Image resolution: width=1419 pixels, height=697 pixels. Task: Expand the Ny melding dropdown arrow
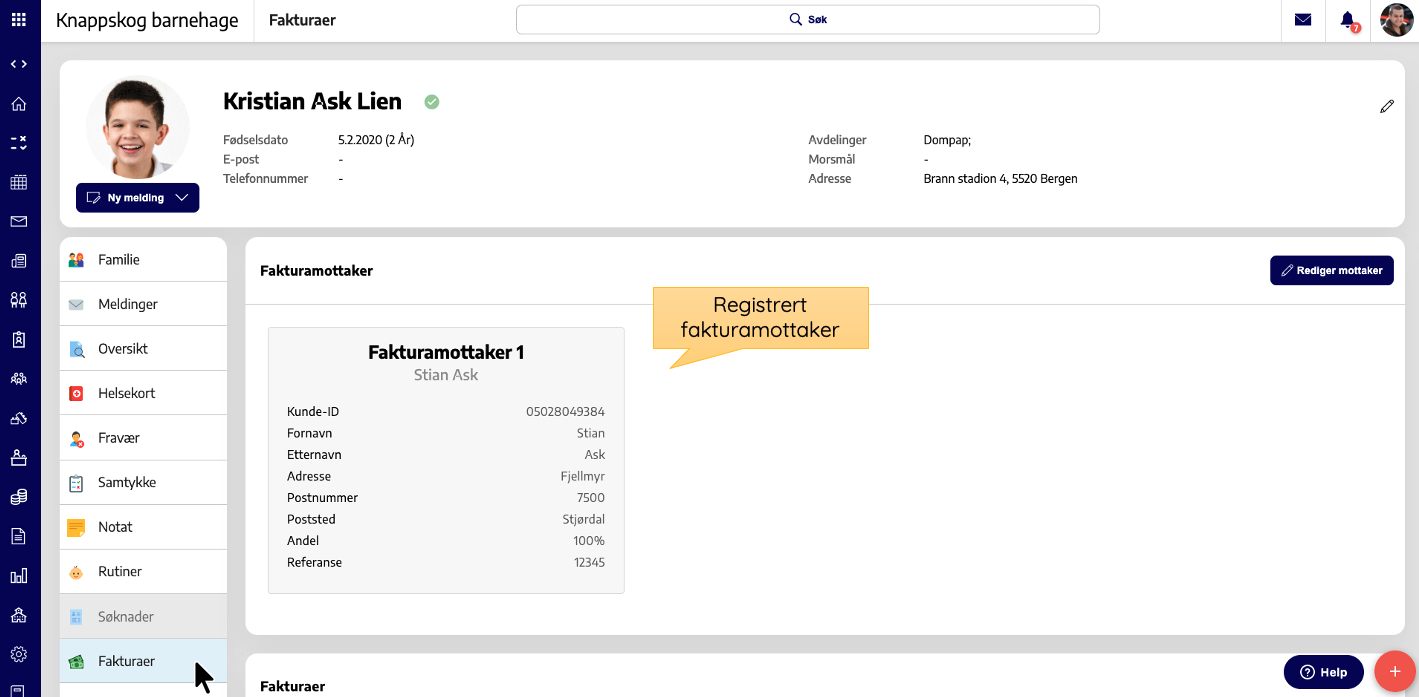tap(182, 198)
